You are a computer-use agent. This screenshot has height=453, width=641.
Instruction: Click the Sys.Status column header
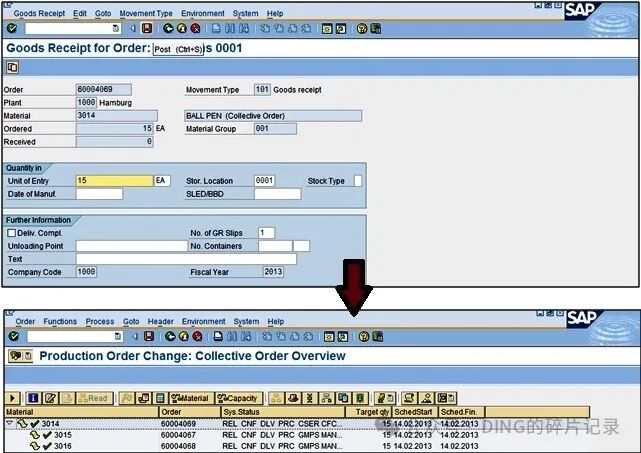click(x=282, y=412)
